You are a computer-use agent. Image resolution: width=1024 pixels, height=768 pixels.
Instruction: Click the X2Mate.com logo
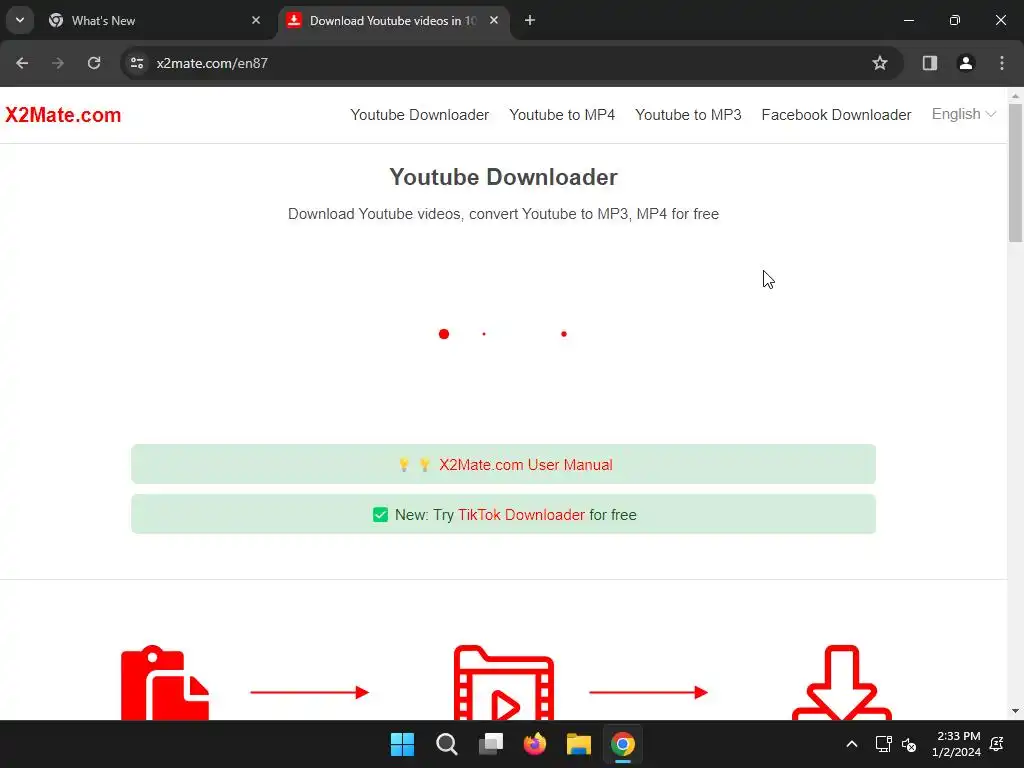click(x=63, y=115)
